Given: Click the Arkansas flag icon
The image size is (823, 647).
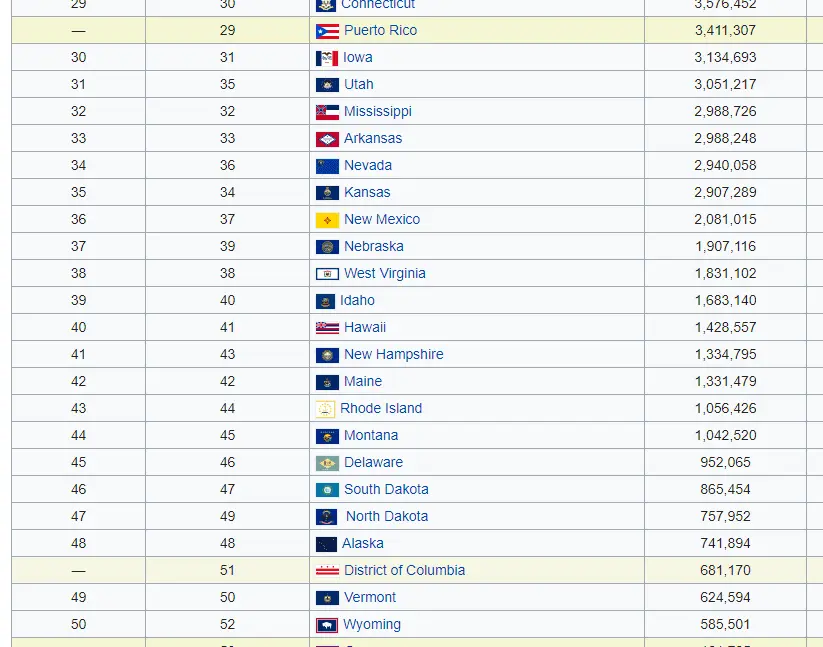Looking at the screenshot, I should (327, 139).
